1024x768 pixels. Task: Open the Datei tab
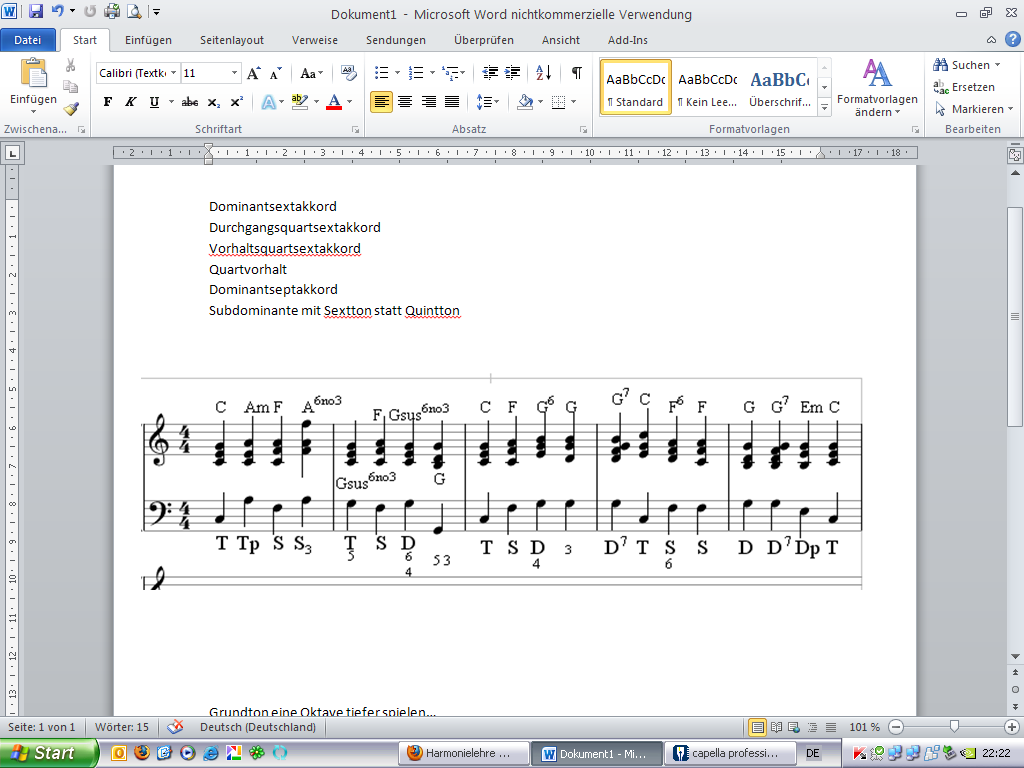(27, 40)
